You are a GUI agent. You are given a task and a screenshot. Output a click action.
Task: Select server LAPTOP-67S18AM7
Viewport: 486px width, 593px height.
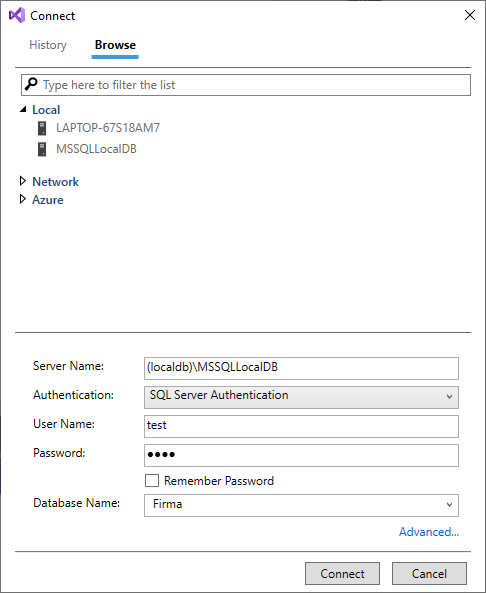pos(108,128)
